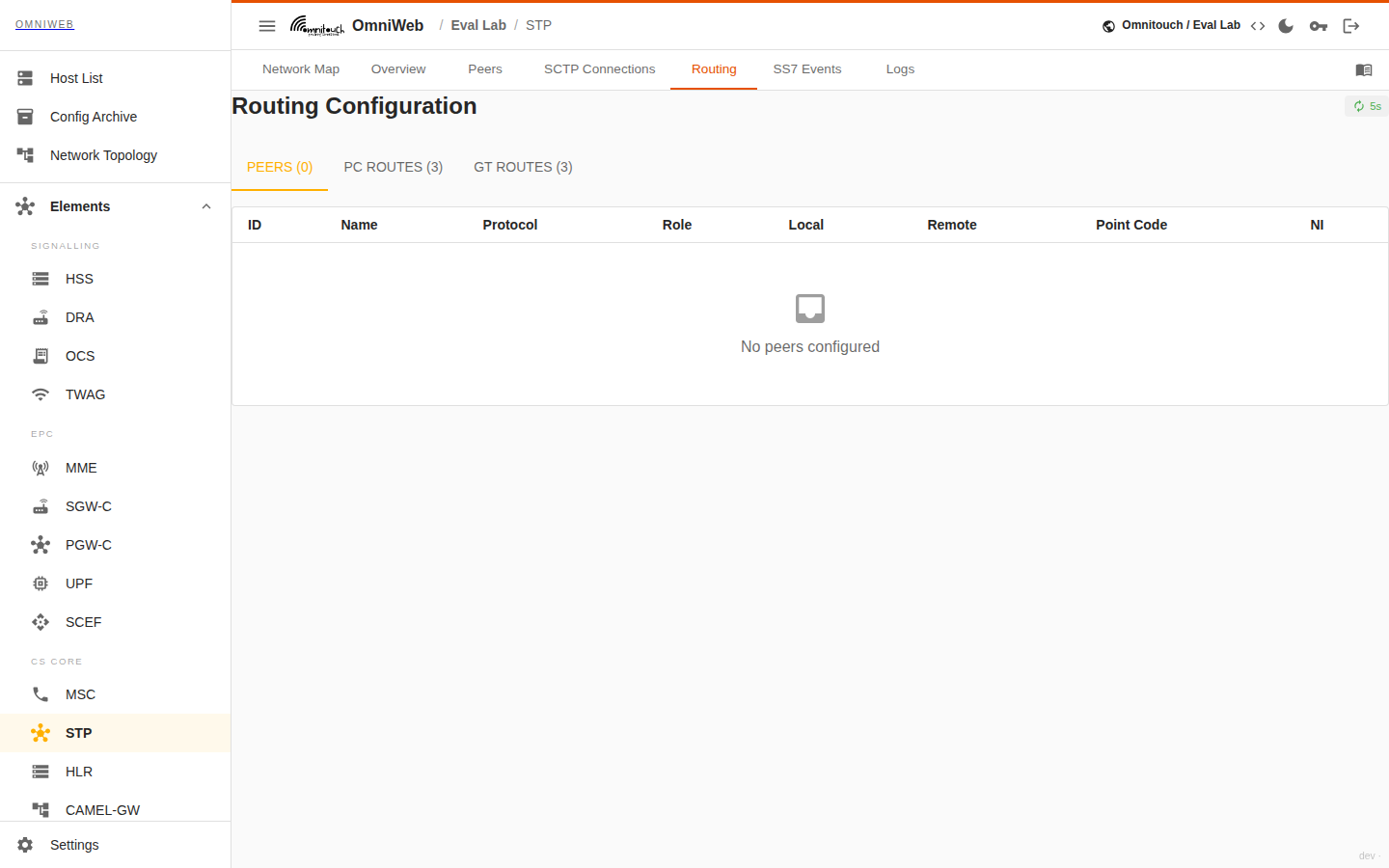Viewport: 1389px width, 868px height.
Task: Open the Overview tab
Action: [x=398, y=69]
